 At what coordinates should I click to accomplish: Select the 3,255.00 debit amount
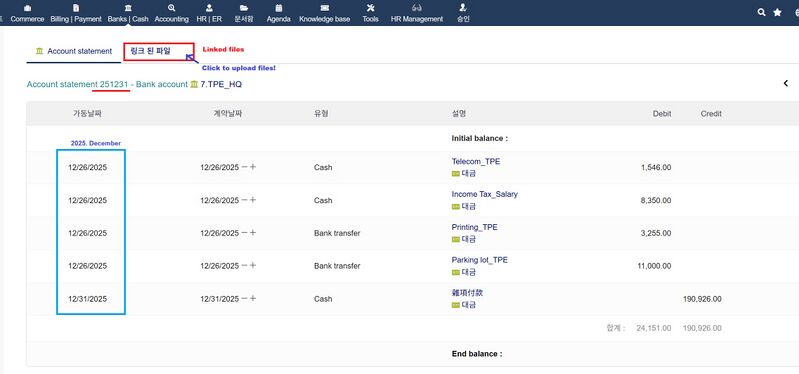pos(656,233)
